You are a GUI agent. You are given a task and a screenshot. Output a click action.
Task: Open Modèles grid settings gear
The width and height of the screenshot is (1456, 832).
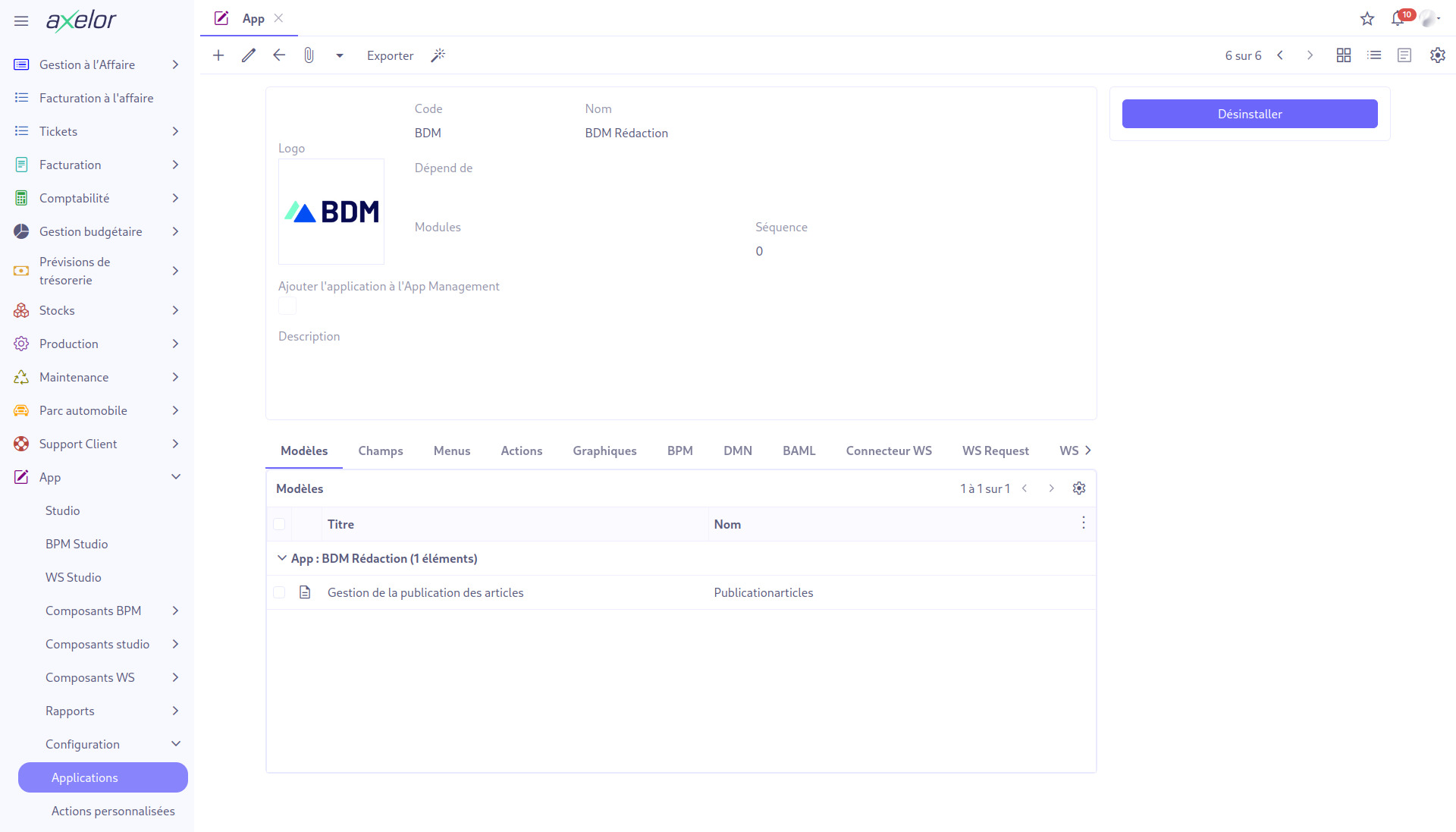click(x=1079, y=488)
